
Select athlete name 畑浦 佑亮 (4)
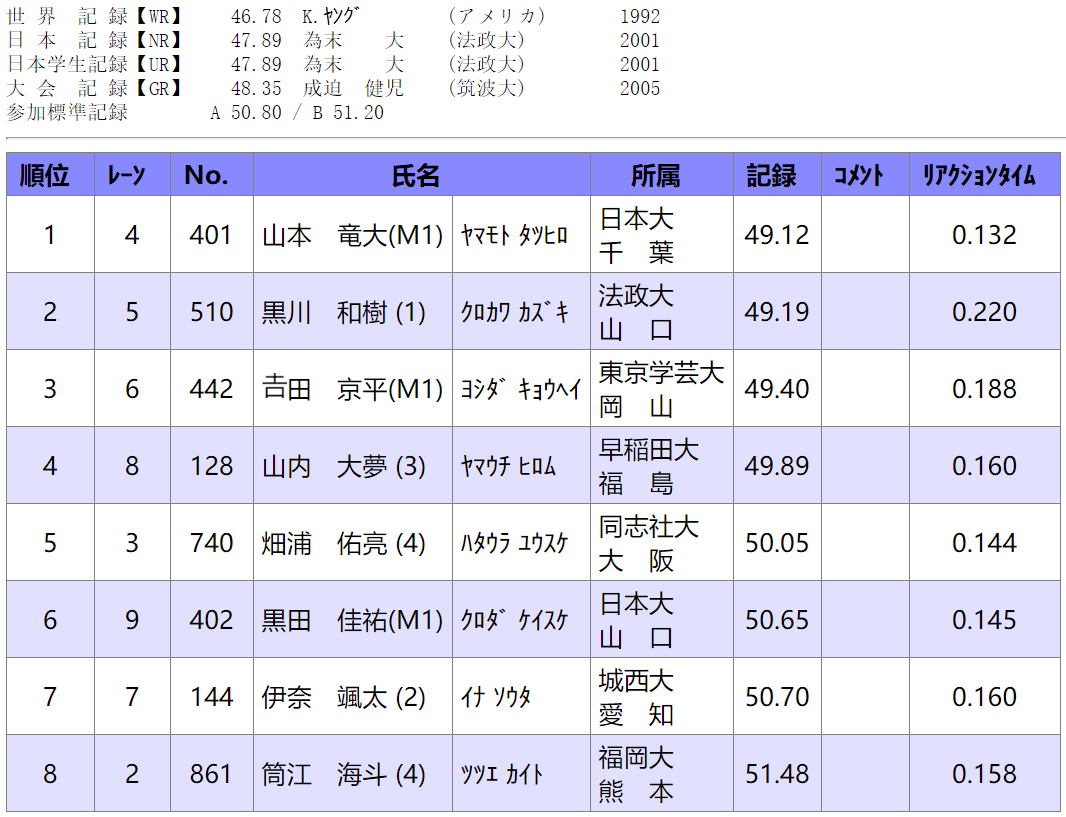(344, 543)
